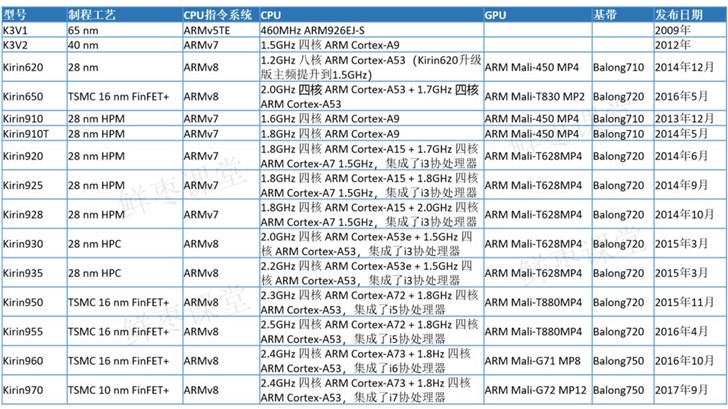
Task: Select the ARM Mali-G72 MP12 cell
Action: (534, 389)
